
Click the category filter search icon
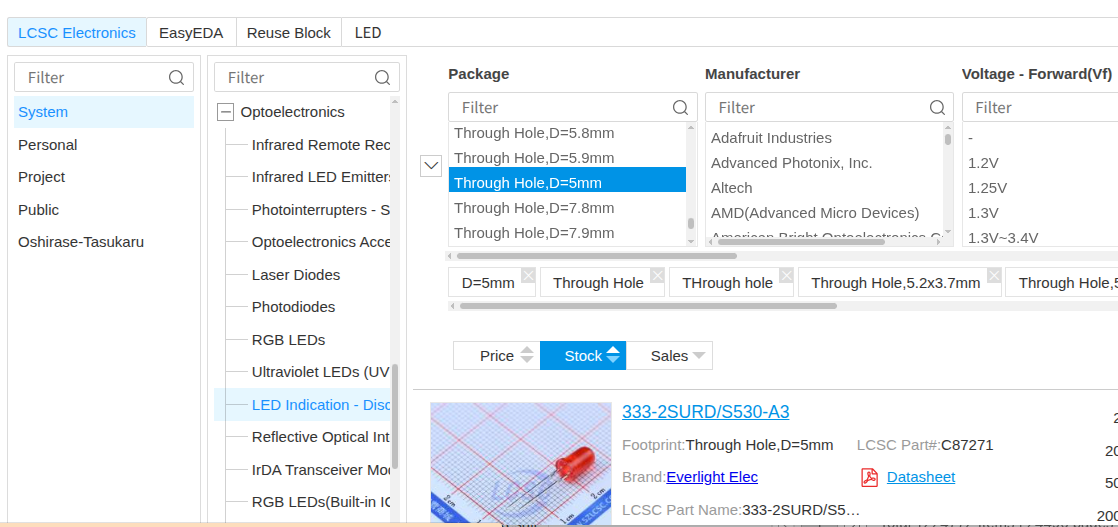point(382,77)
